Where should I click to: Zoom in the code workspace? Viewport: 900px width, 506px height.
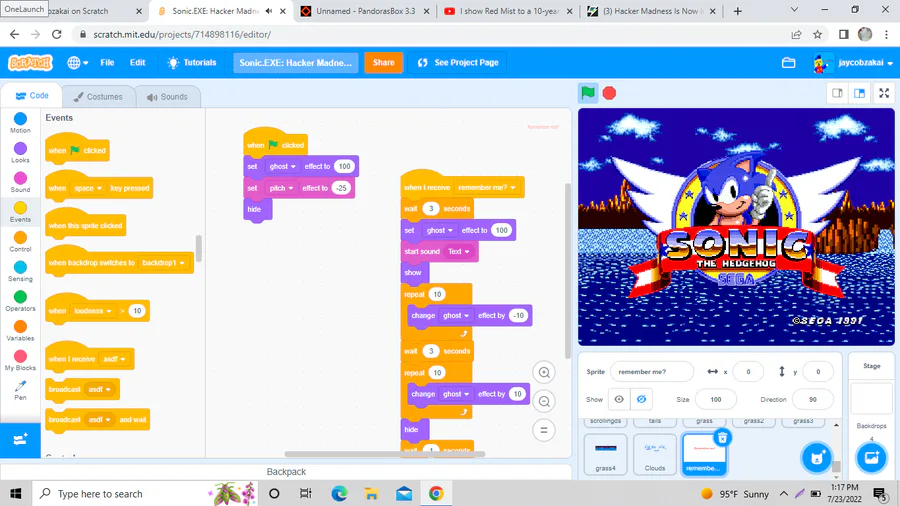(544, 372)
